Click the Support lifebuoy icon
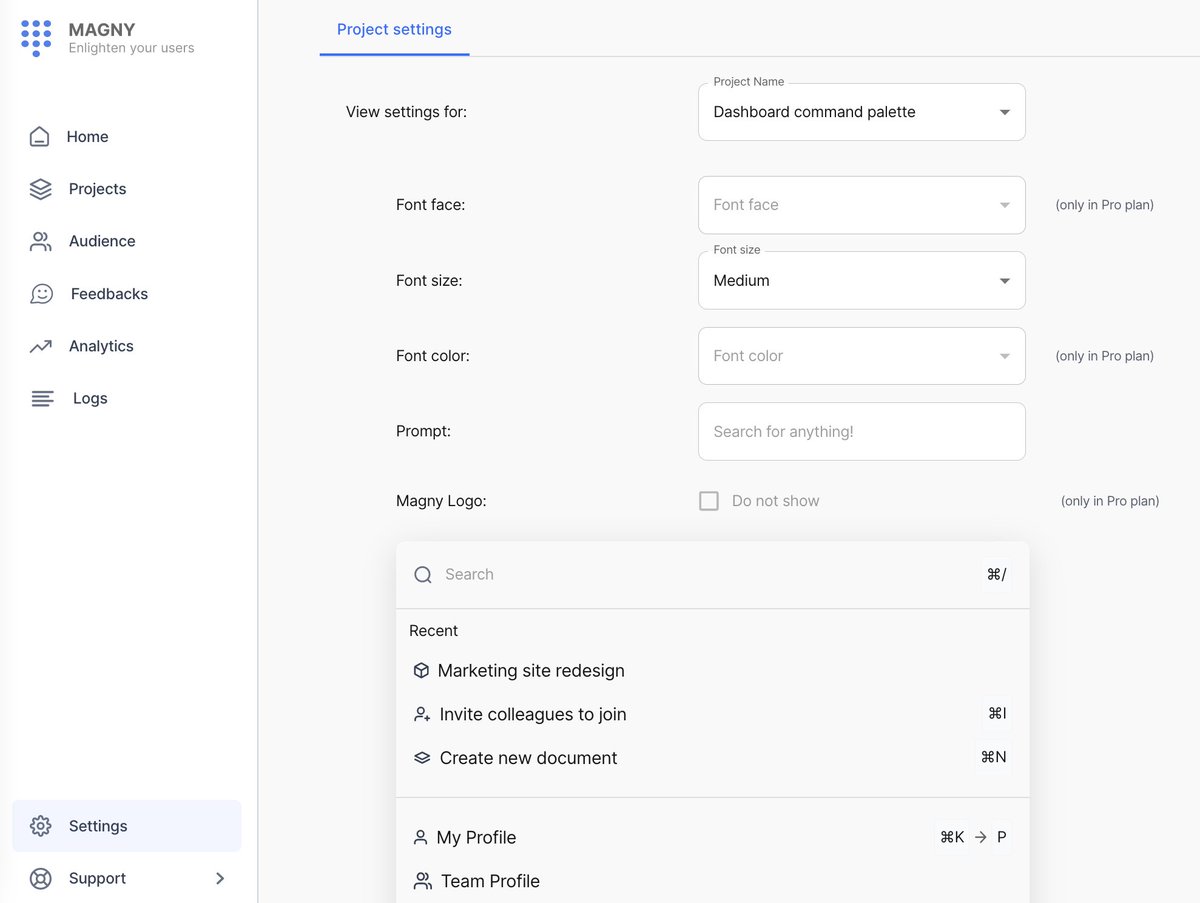The width and height of the screenshot is (1200, 903). coord(40,878)
